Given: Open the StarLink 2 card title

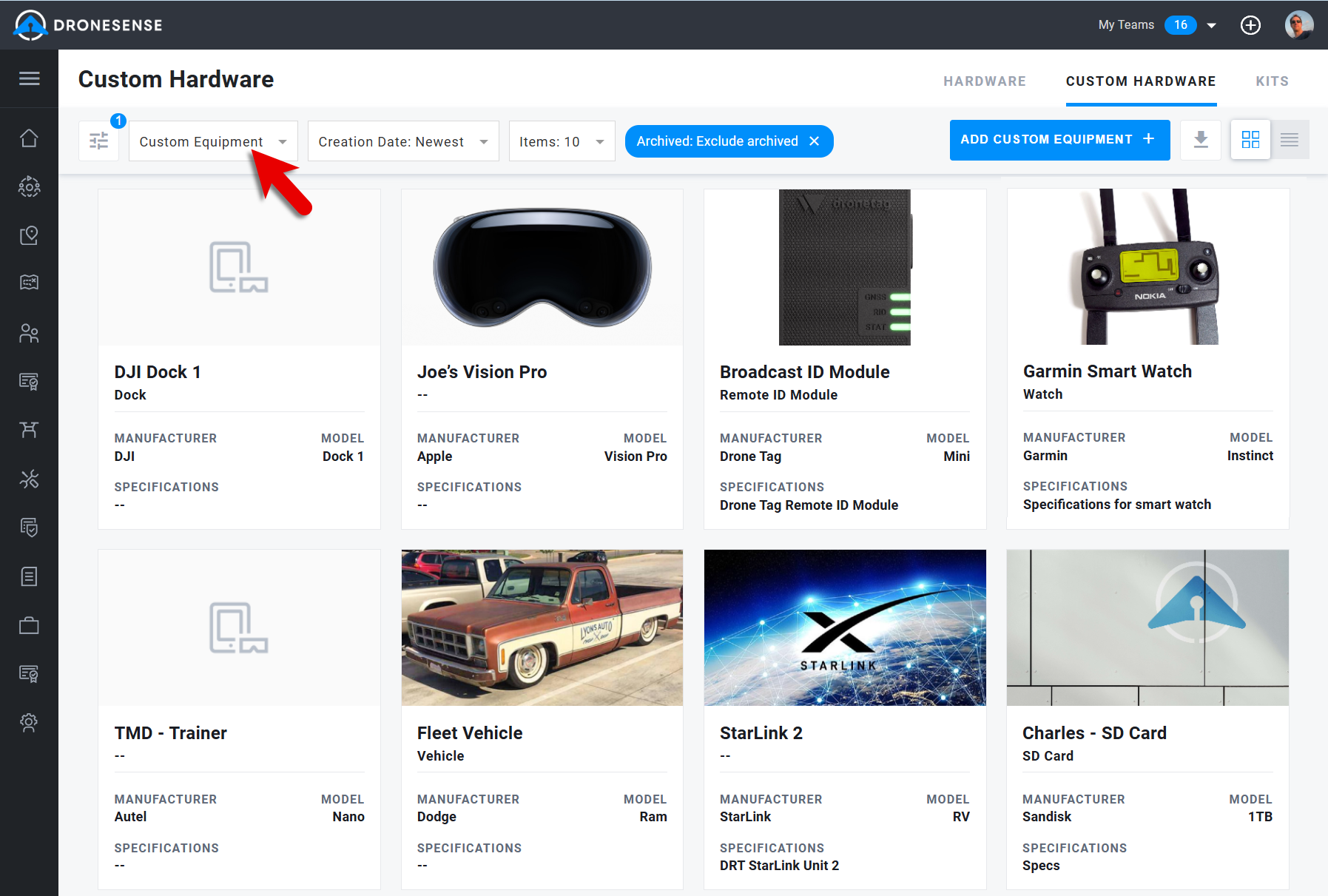Looking at the screenshot, I should click(x=761, y=733).
